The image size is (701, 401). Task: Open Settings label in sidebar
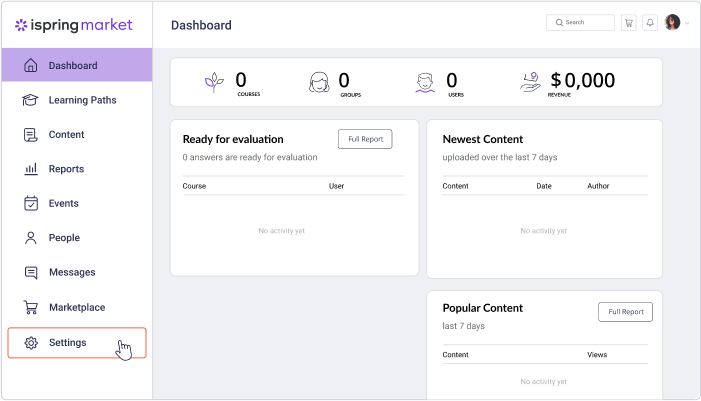68,342
